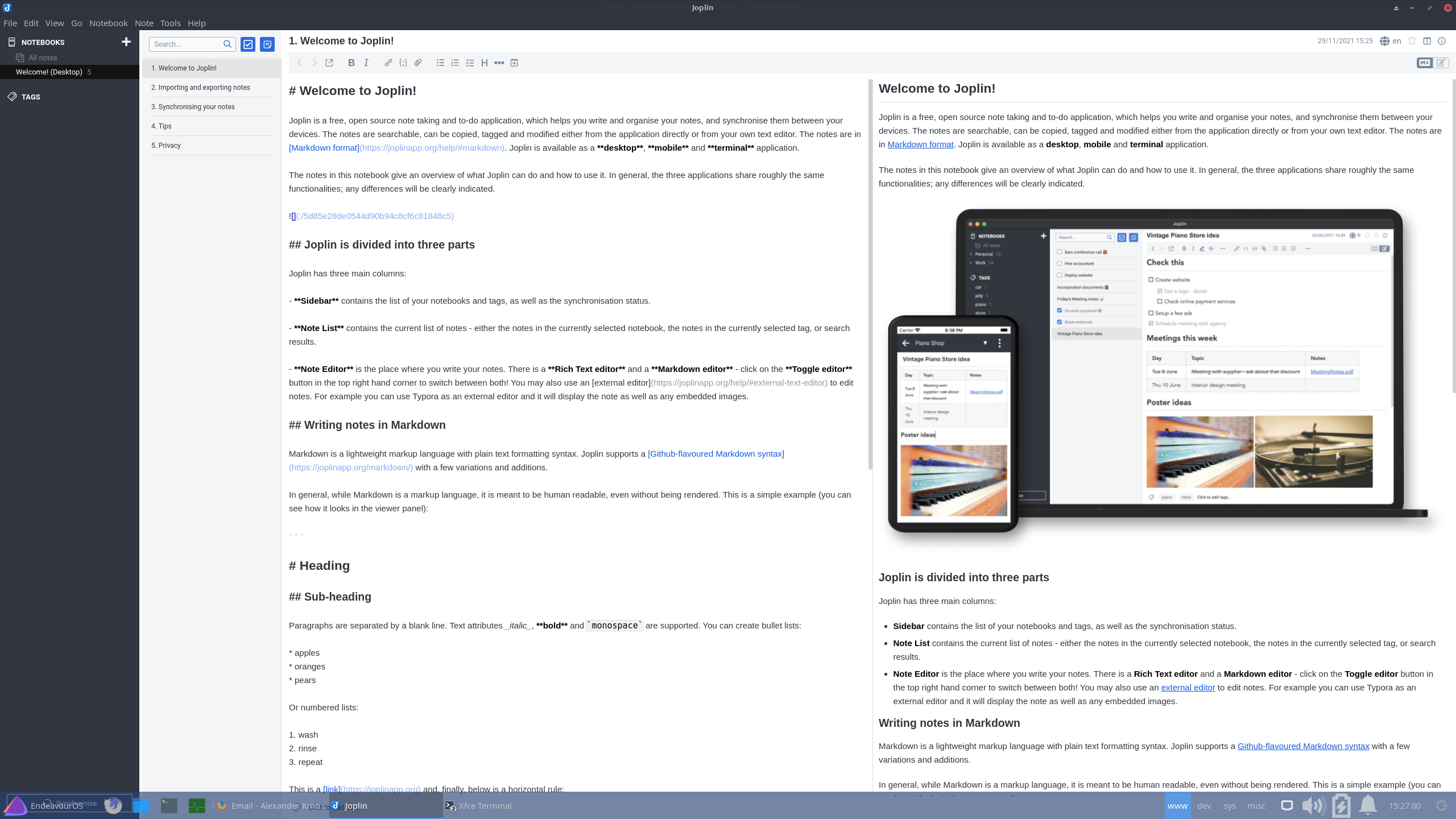Insert a heading with H icon
Screen dimensions: 1456x819
point(485,63)
